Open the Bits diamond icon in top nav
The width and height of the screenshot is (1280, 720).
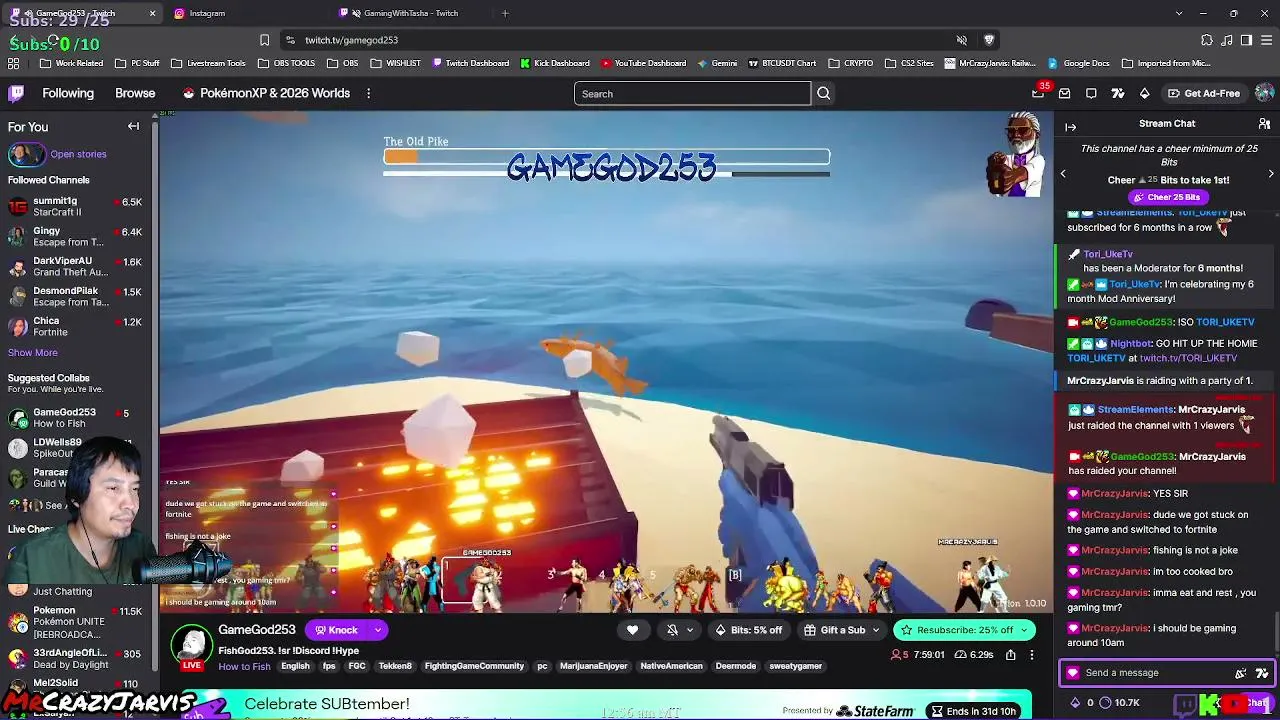[1145, 93]
